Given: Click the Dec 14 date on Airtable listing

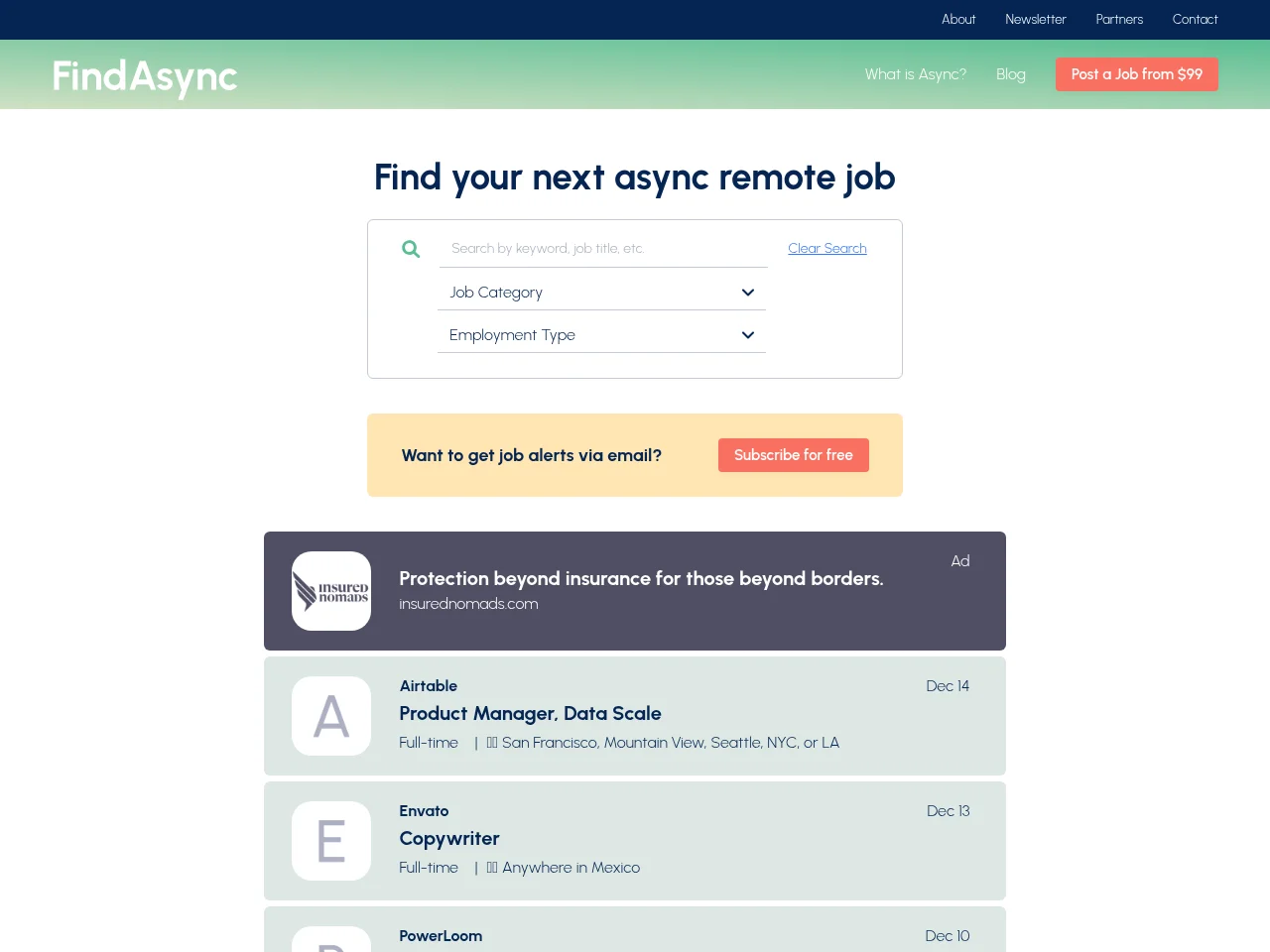Looking at the screenshot, I should (948, 686).
